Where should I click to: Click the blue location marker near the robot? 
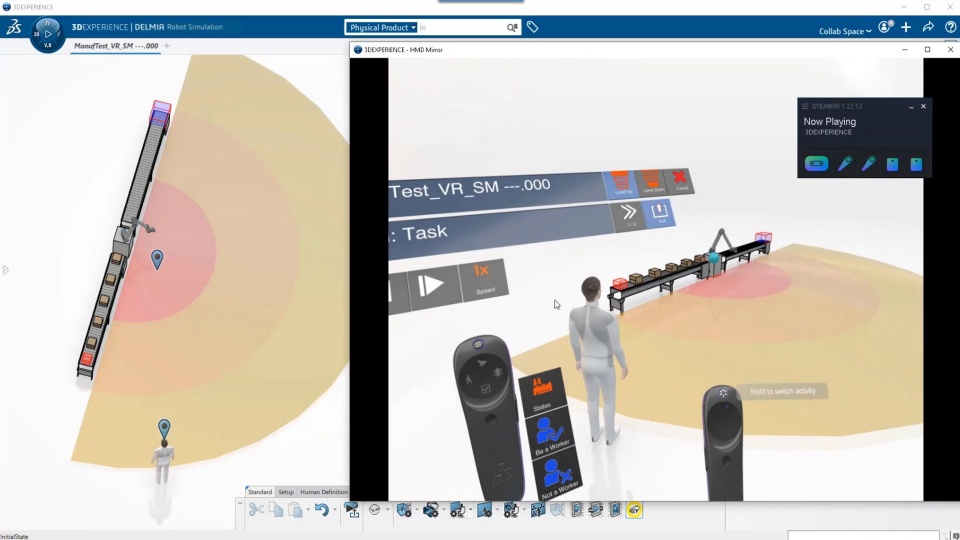(x=157, y=259)
